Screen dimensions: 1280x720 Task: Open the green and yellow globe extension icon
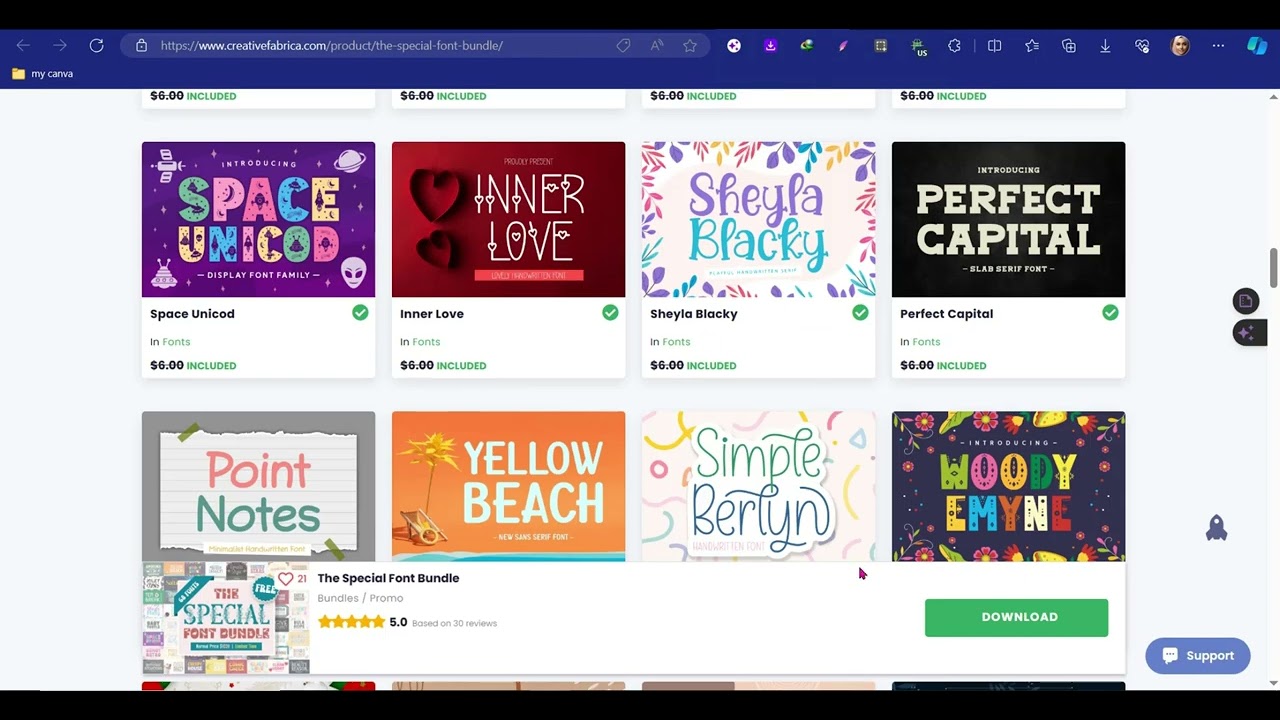(x=807, y=45)
